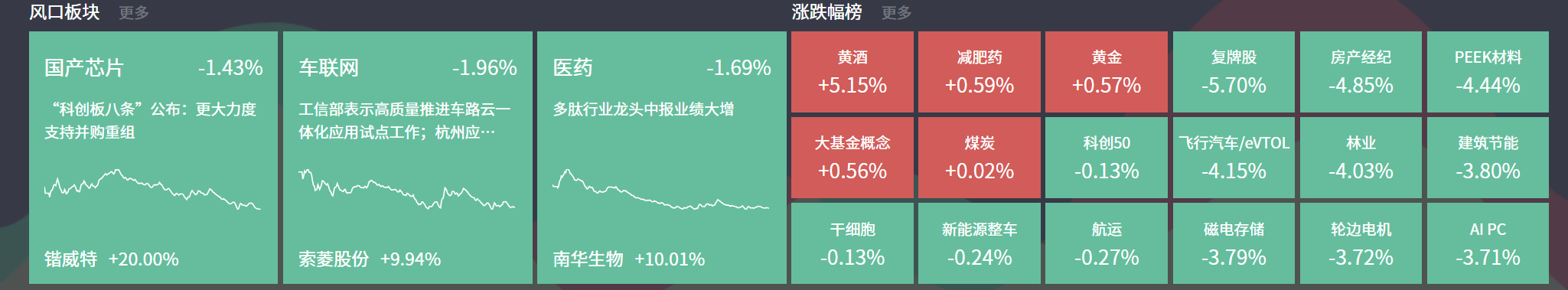Open the AI PC -3.71% tile
This screenshot has height=290, width=1568.
click(1488, 243)
